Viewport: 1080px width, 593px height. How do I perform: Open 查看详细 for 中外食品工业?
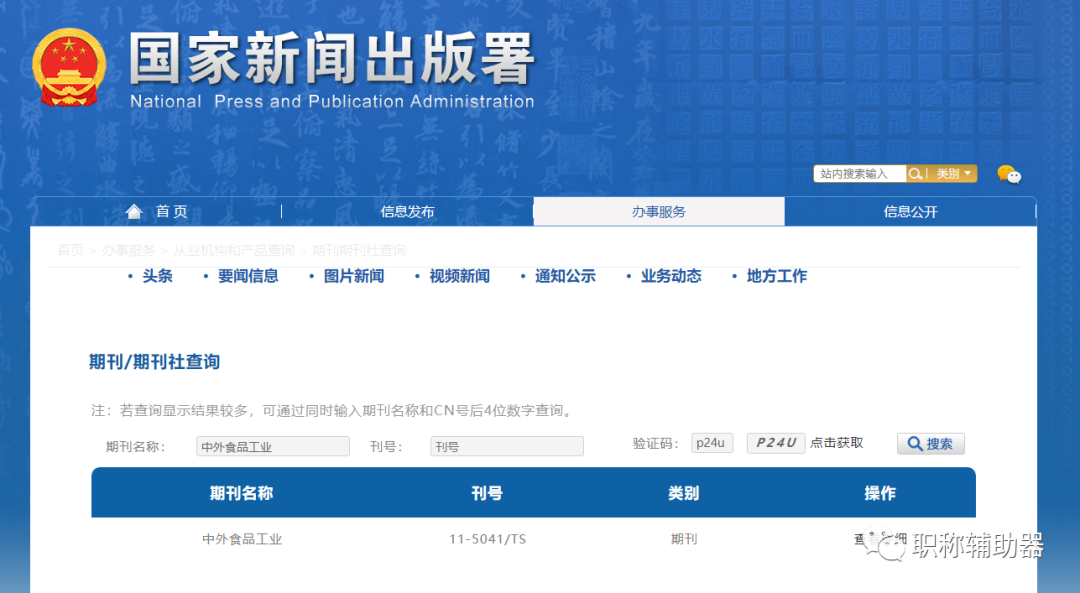pos(880,538)
